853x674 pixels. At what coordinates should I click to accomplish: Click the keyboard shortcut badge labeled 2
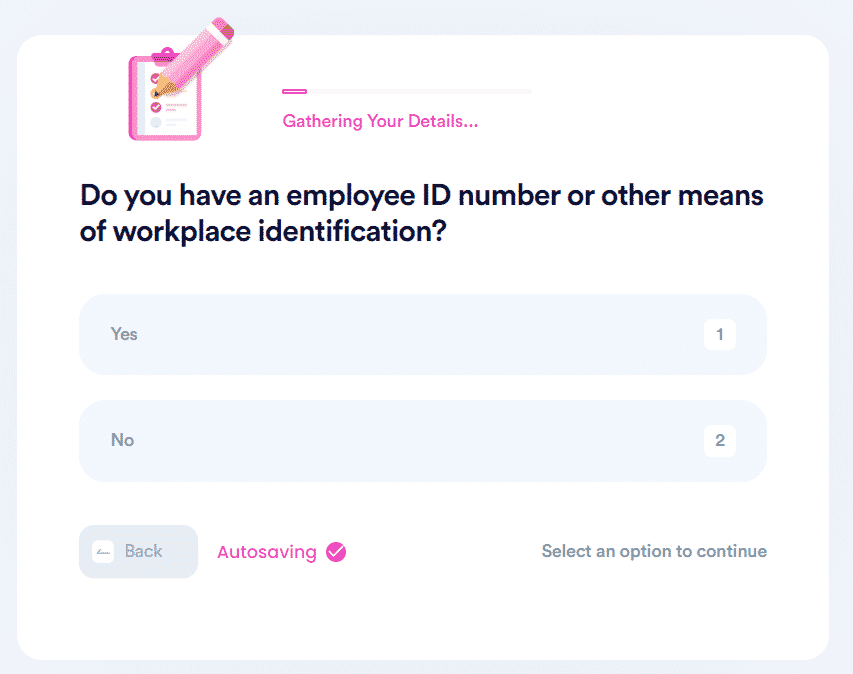[x=720, y=440]
